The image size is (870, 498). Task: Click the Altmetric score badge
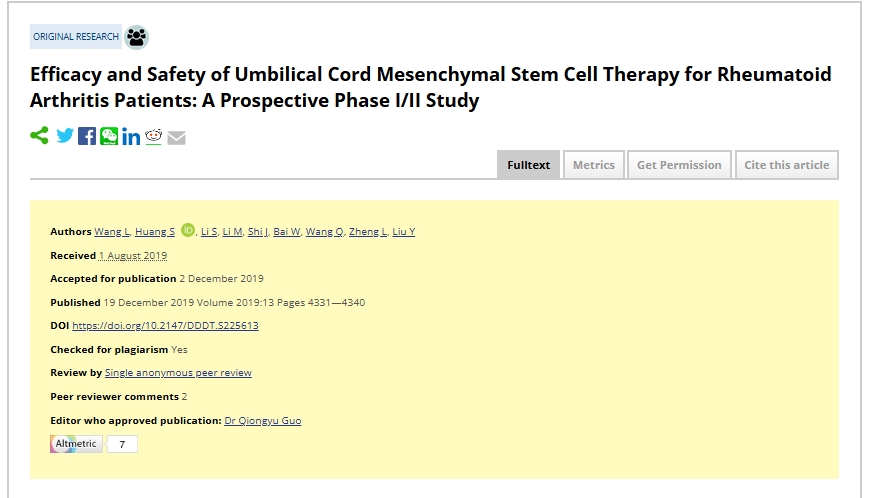click(x=93, y=444)
